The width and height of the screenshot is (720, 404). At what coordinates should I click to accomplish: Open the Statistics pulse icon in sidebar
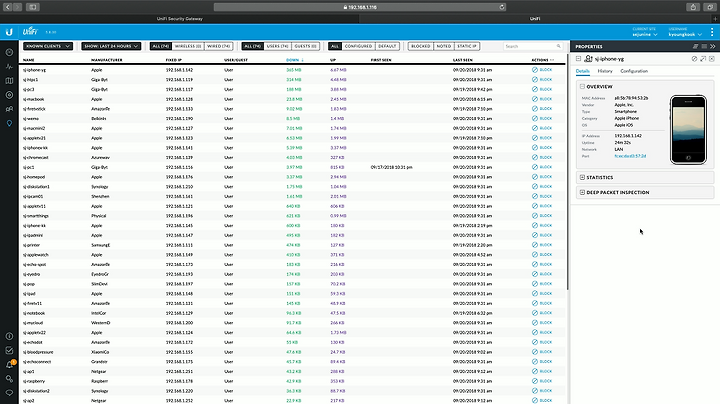coord(9,67)
